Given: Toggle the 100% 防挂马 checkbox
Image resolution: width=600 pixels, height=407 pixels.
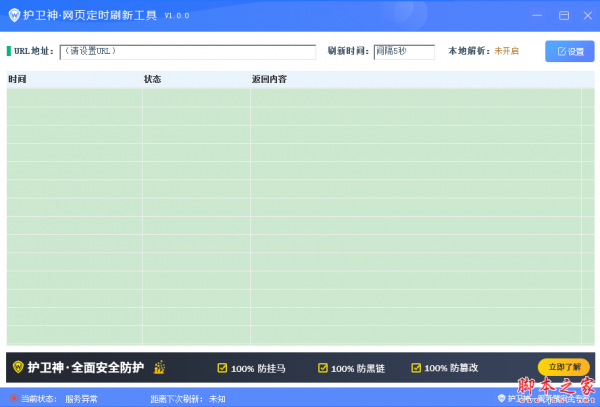Looking at the screenshot, I should pyautogui.click(x=222, y=368).
